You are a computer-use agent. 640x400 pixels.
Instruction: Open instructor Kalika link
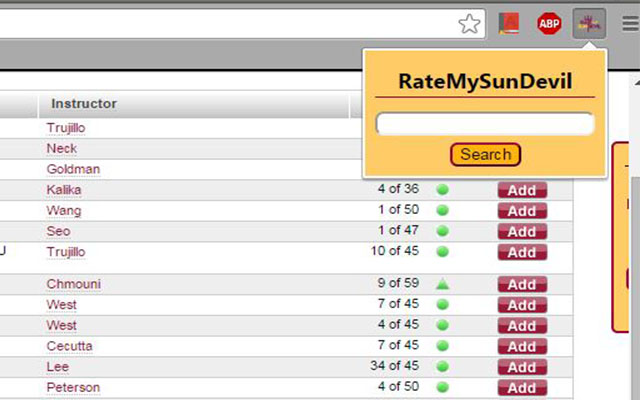64,190
